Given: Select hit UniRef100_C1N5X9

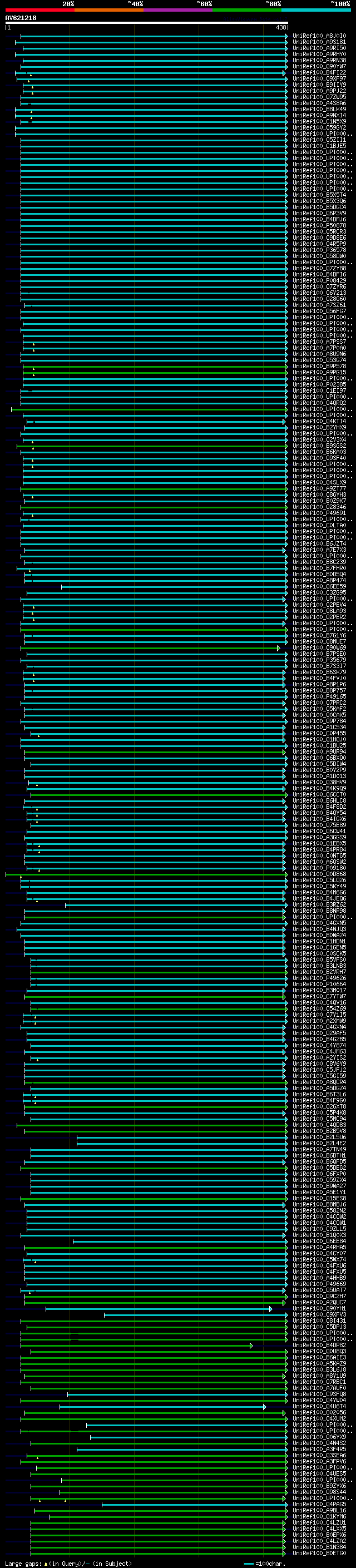Looking at the screenshot, I should click(319, 121).
